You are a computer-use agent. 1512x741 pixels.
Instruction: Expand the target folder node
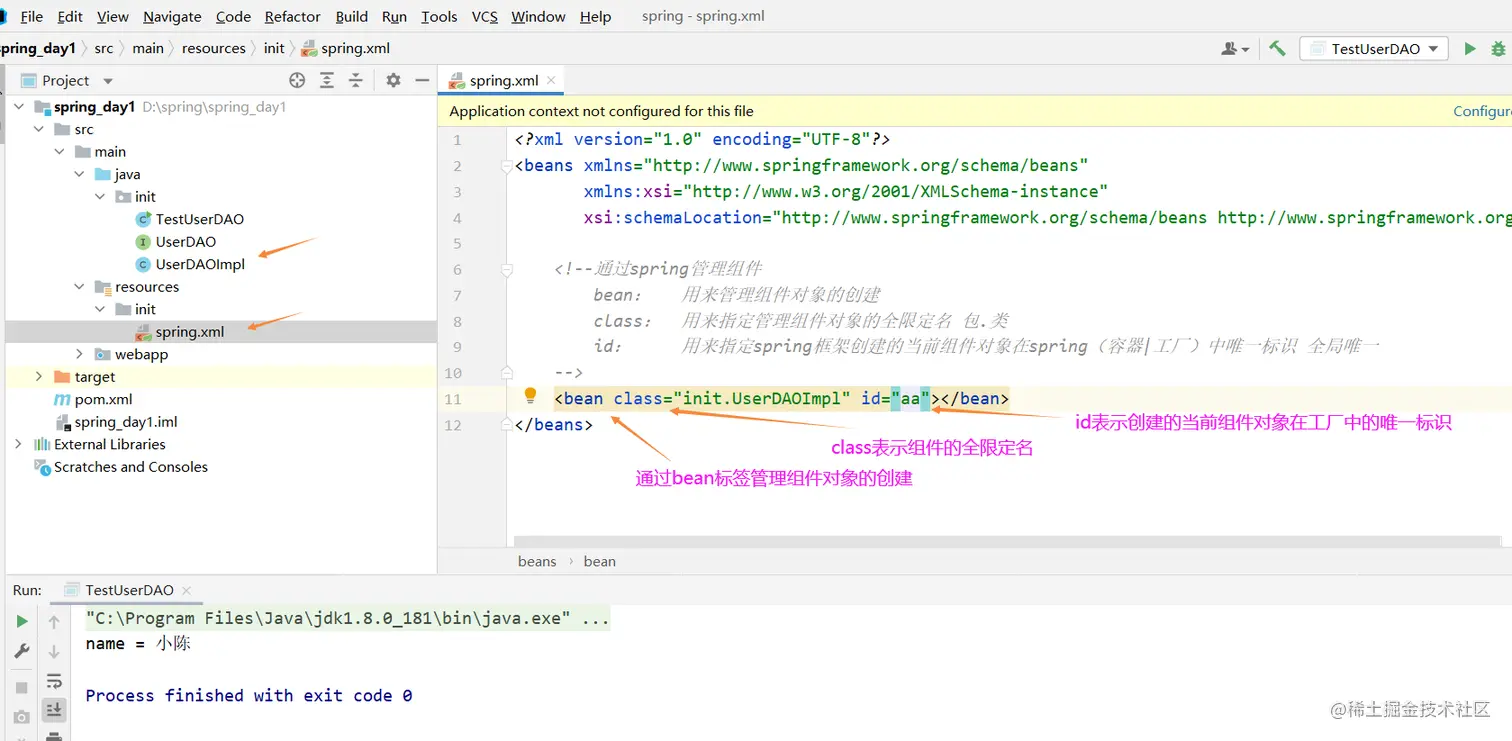pos(39,376)
